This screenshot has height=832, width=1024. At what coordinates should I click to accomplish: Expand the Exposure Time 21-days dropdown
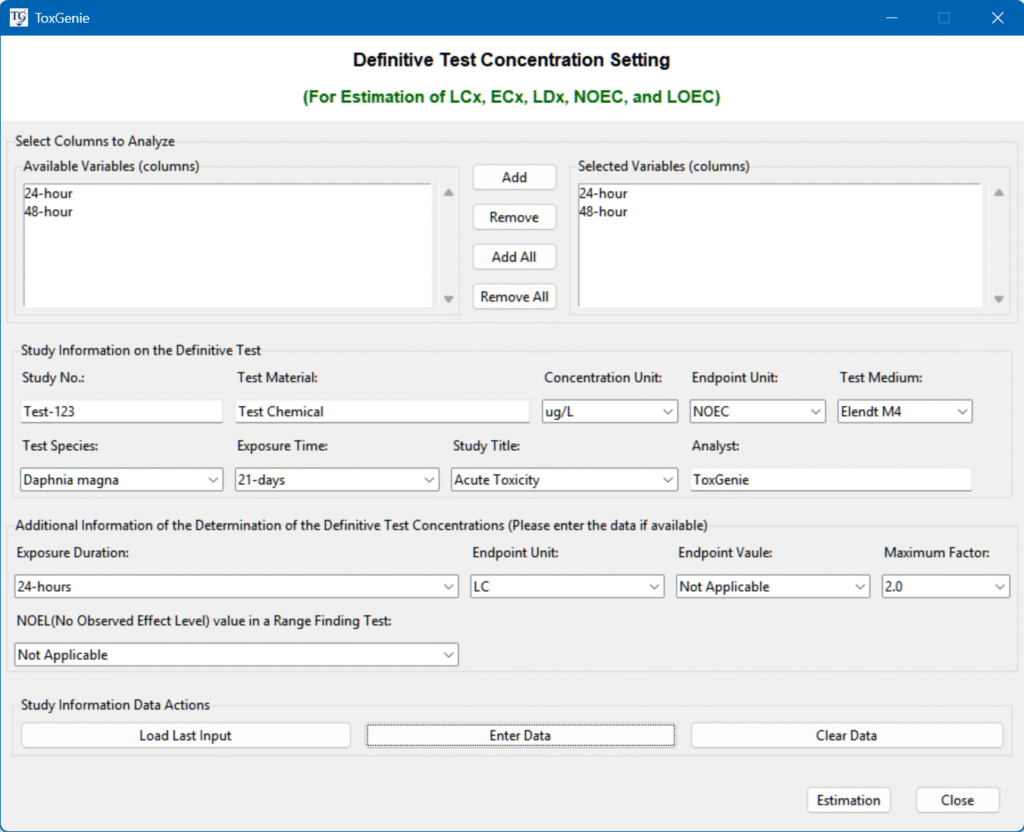click(336, 480)
